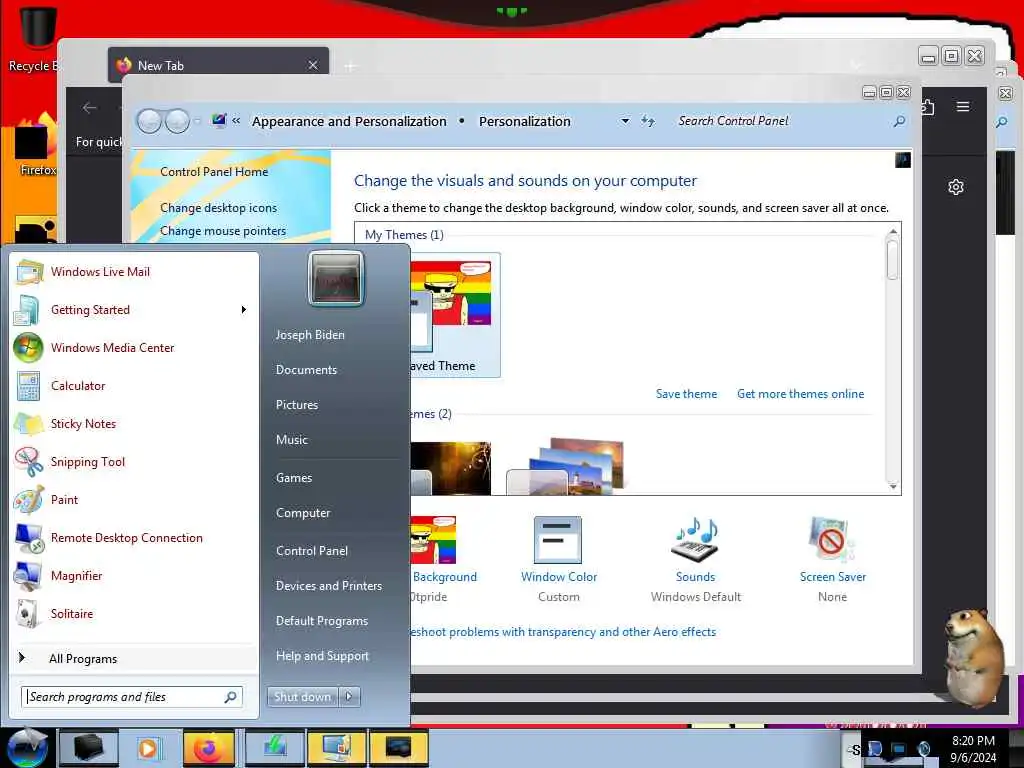Click the refresh arrows in address bar
This screenshot has width=1024, height=768.
pyautogui.click(x=647, y=121)
